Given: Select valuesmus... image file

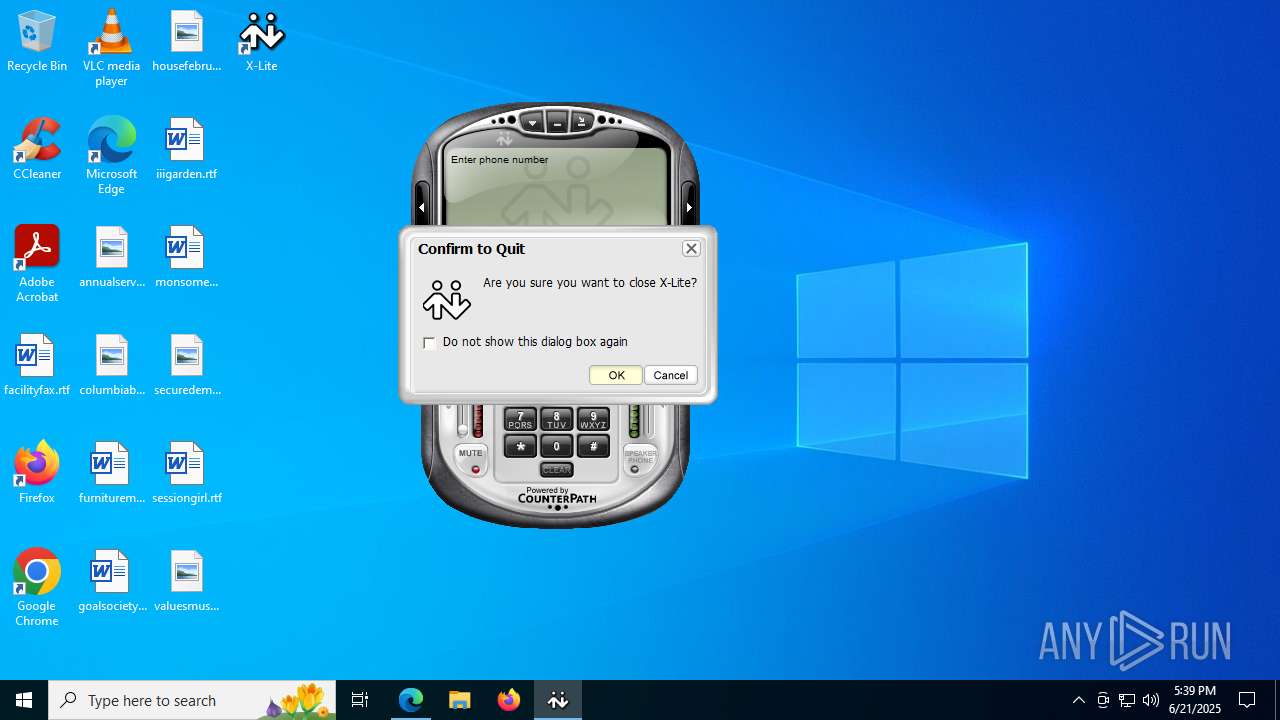Looking at the screenshot, I should [x=187, y=581].
